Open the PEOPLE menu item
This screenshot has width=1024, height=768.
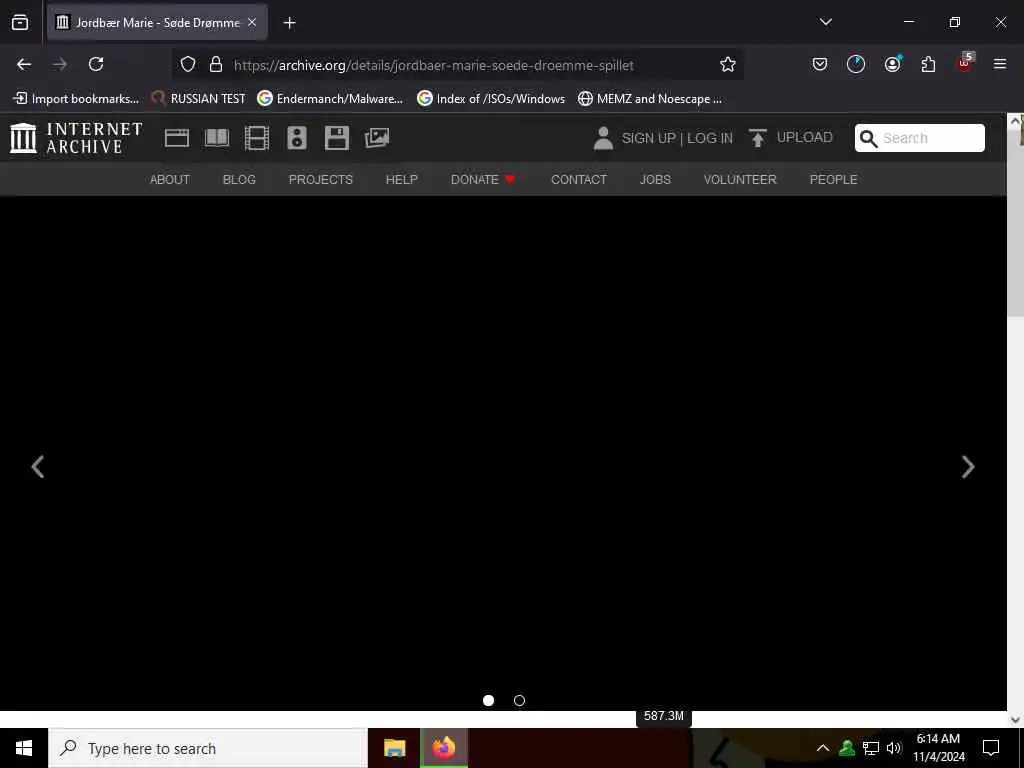pyautogui.click(x=833, y=180)
